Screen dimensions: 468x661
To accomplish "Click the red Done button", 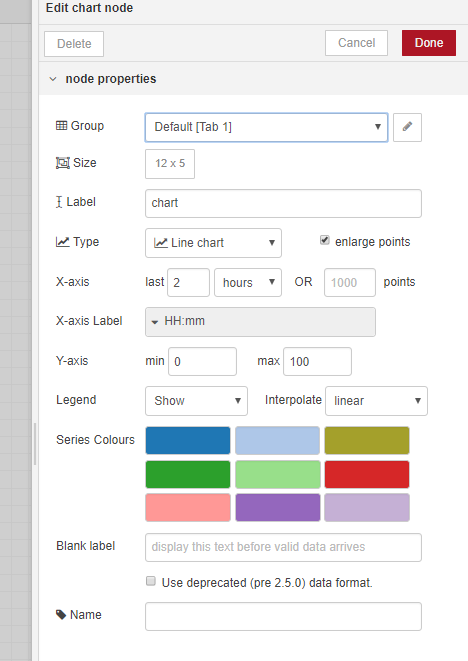I will click(x=429, y=43).
